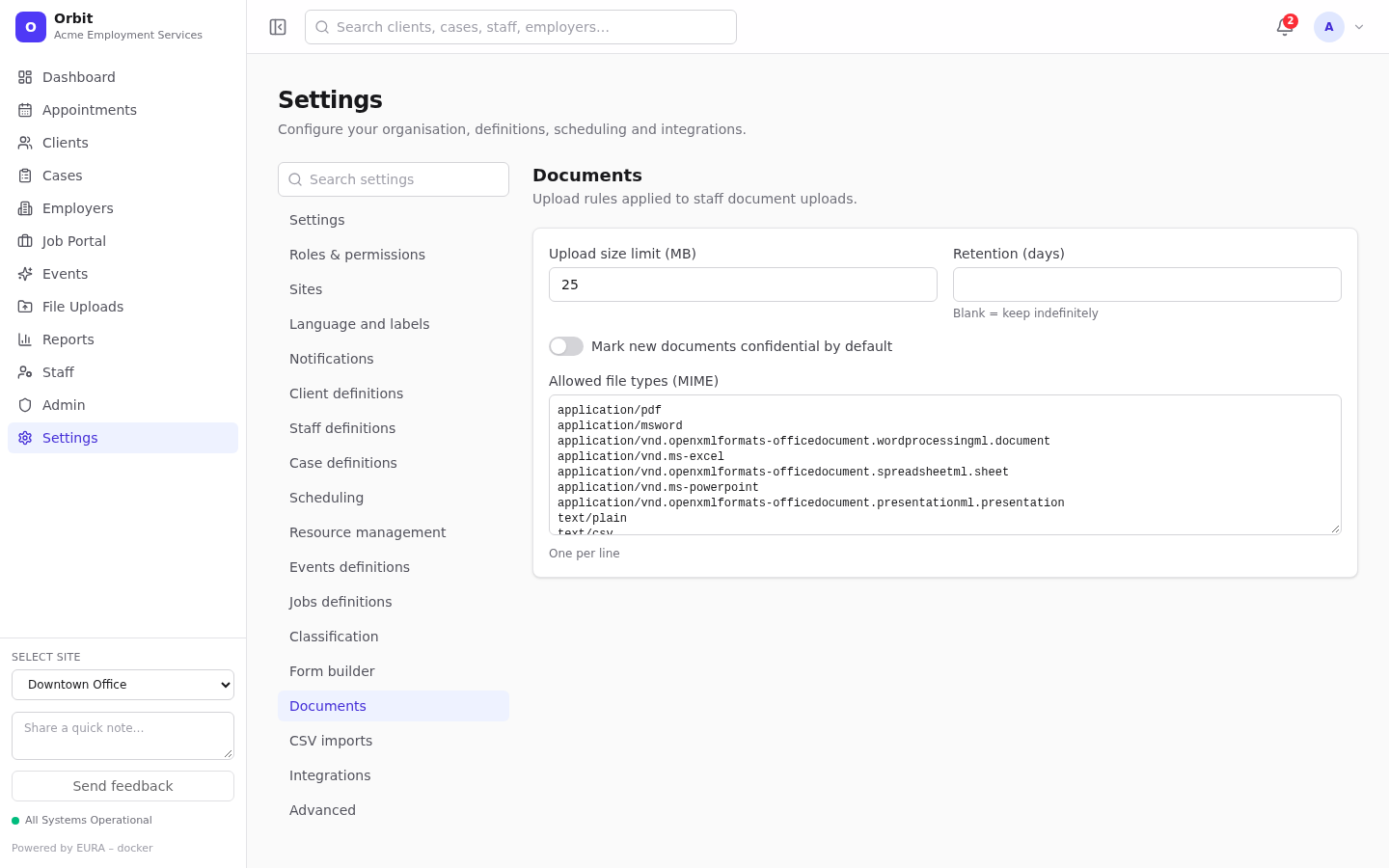Click the Orbit logo icon
The image size is (1389, 868).
(31, 27)
